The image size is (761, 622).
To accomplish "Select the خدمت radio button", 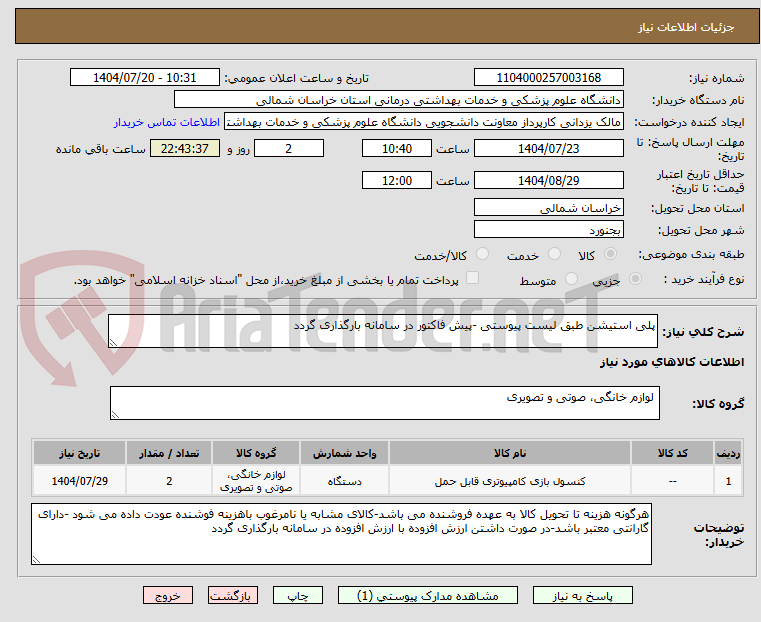I will coord(554,254).
